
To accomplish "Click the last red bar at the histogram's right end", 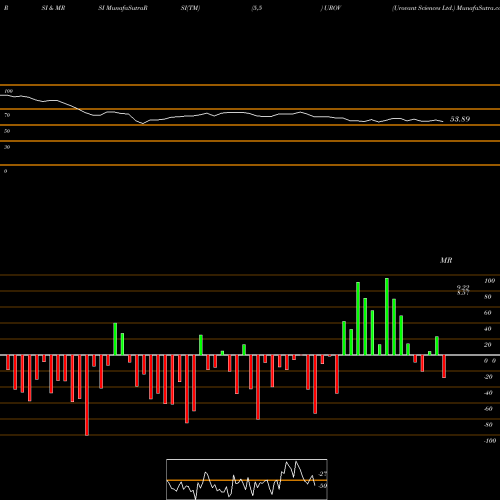I will (444, 366).
